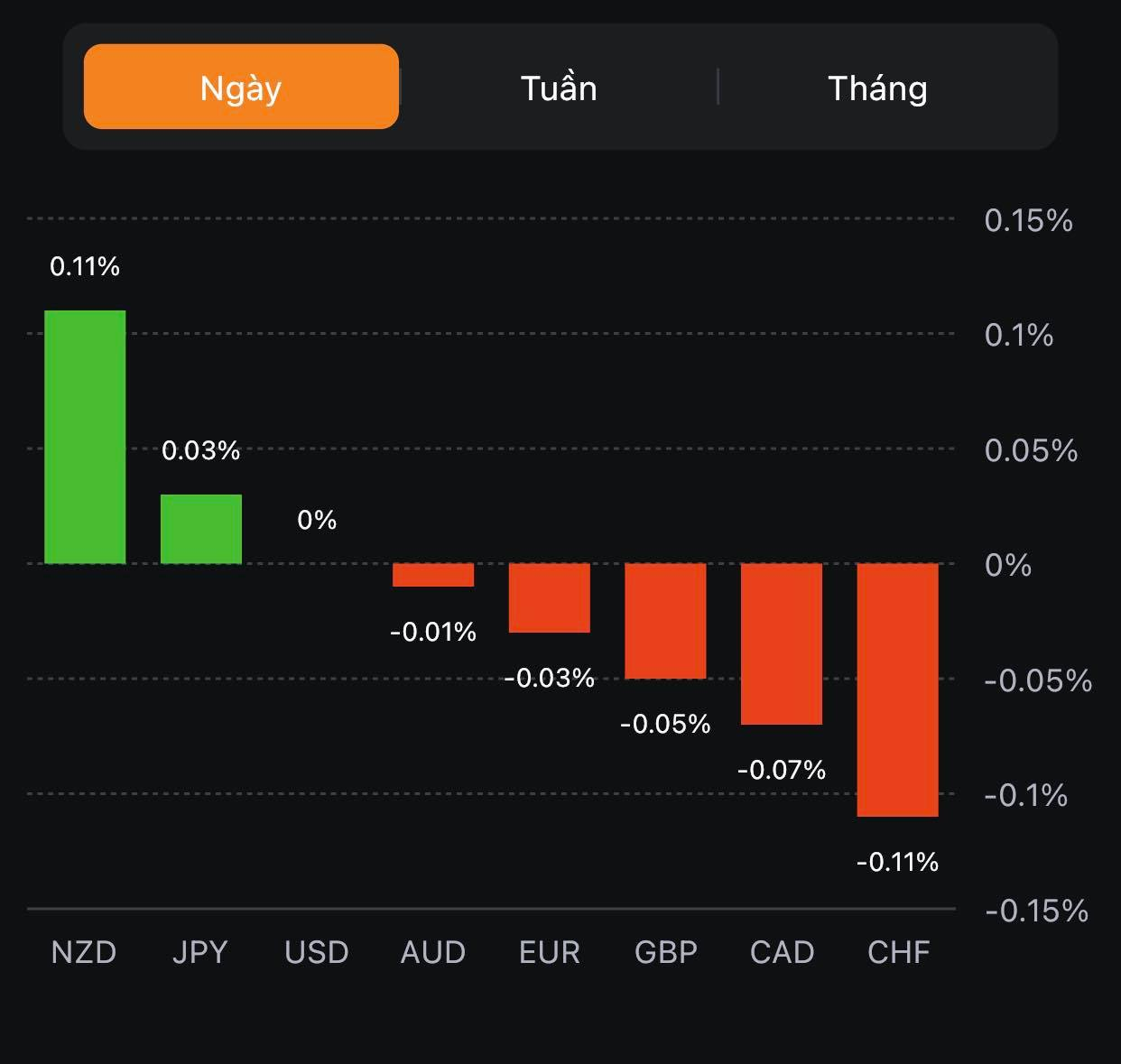This screenshot has width=1121, height=1064.
Task: Tap the red GBP bar
Action: [665, 621]
